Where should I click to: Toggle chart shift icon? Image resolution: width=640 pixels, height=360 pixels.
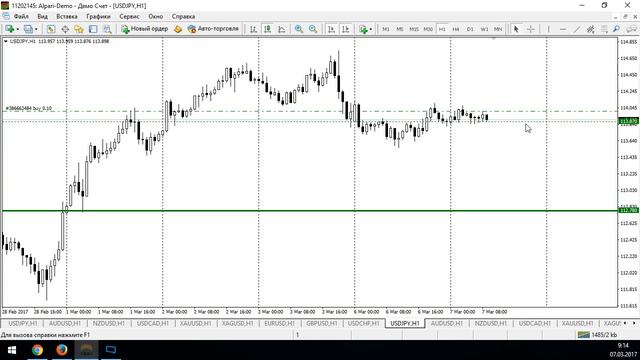coord(345,29)
